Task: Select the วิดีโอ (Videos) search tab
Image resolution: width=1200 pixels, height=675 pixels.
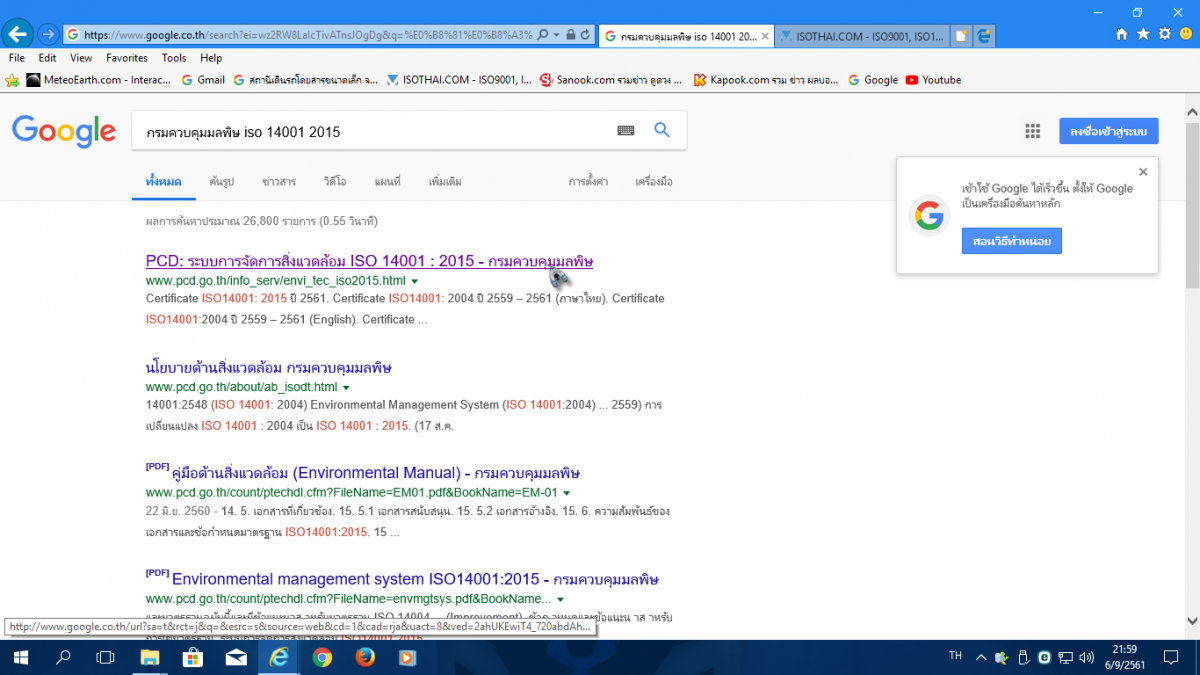Action: (335, 182)
